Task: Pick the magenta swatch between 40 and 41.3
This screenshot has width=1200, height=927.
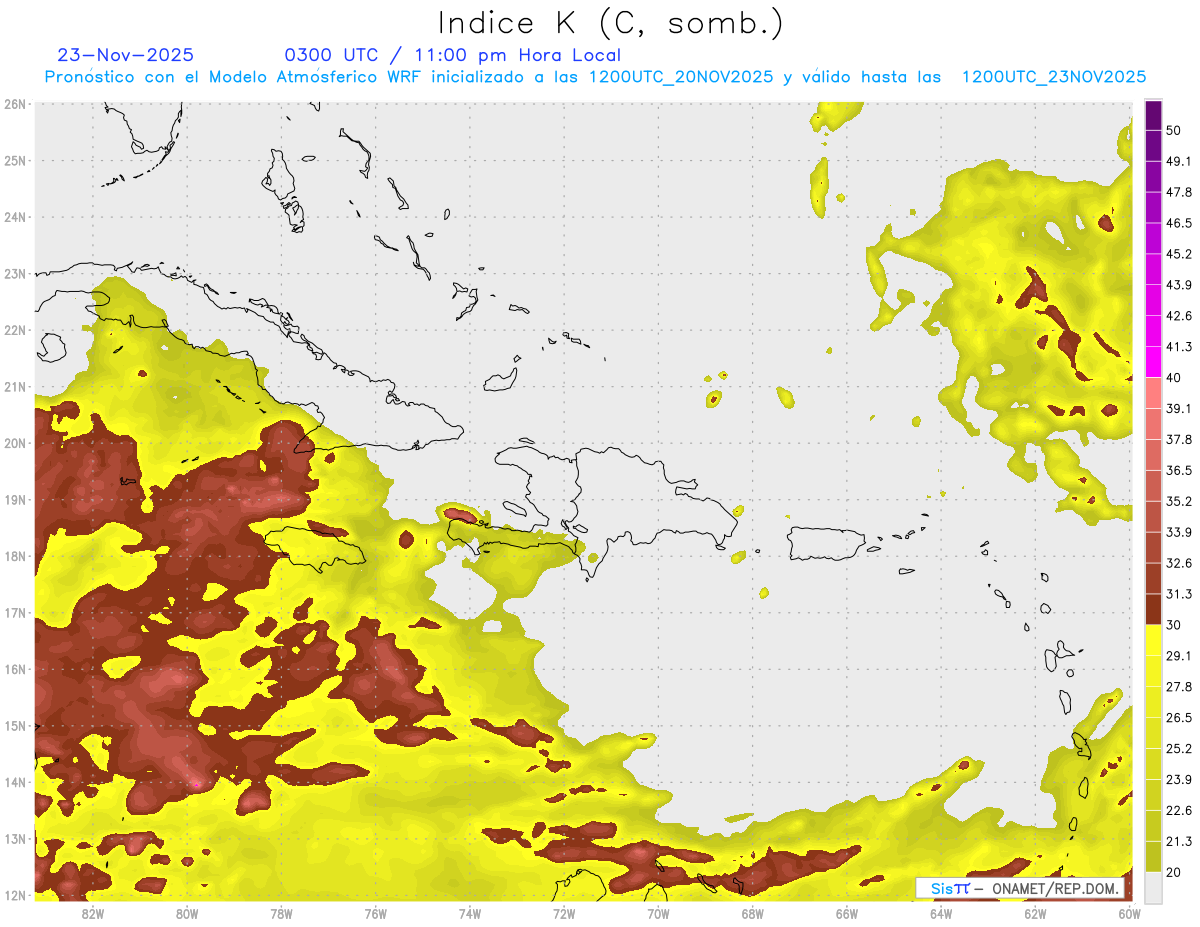Action: [1153, 362]
